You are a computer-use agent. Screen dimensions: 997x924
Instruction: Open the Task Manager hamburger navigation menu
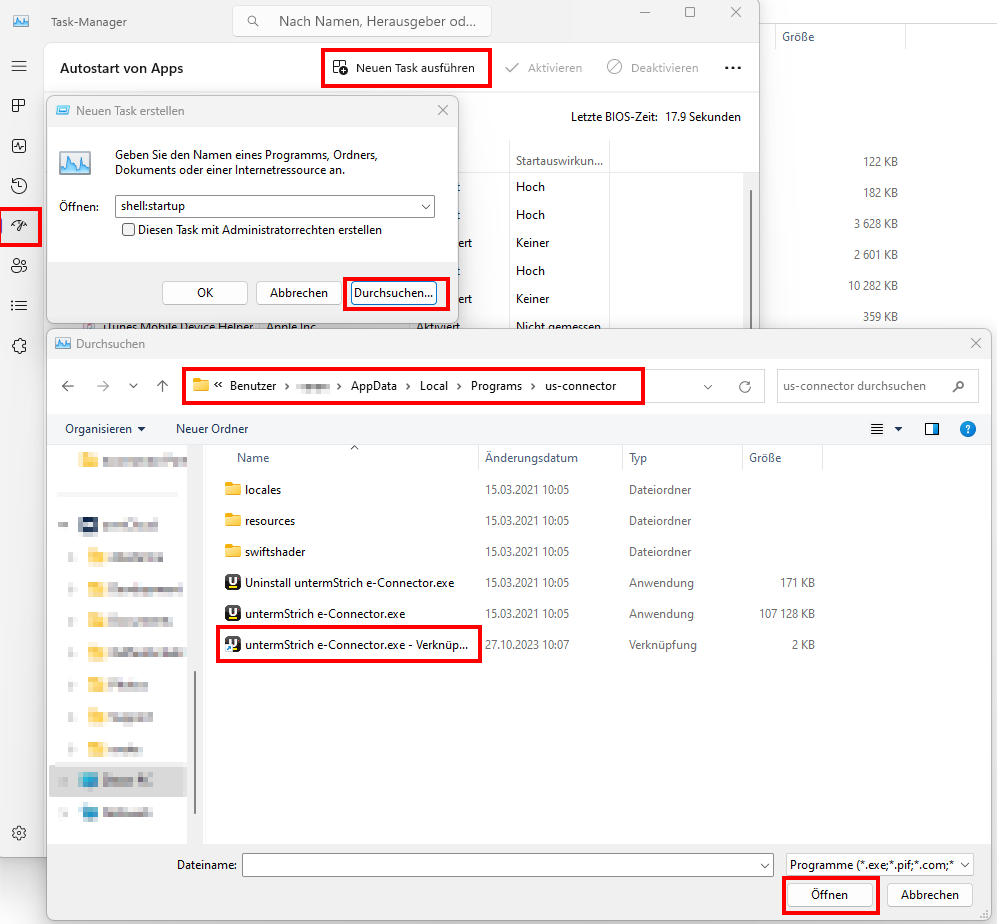[19, 66]
